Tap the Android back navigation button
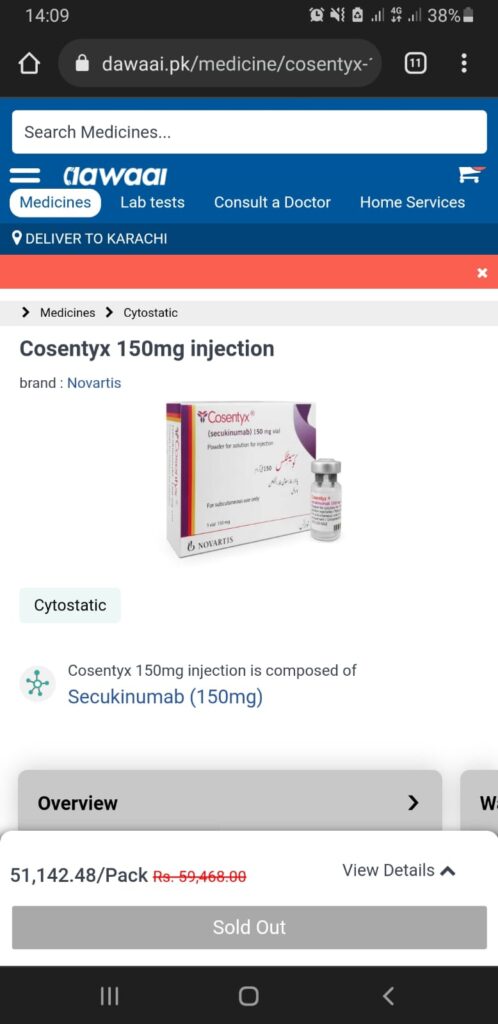Image resolution: width=498 pixels, height=1024 pixels. tap(388, 996)
